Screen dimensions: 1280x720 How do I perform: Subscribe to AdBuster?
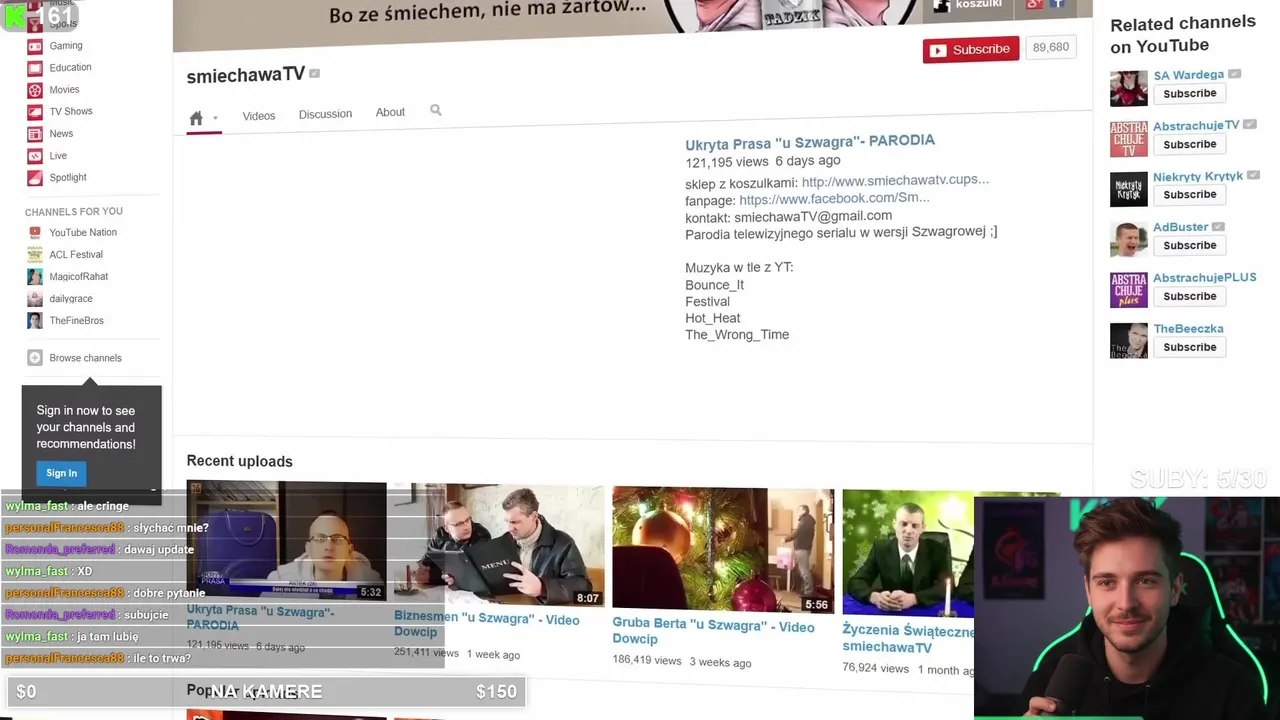(x=1189, y=245)
